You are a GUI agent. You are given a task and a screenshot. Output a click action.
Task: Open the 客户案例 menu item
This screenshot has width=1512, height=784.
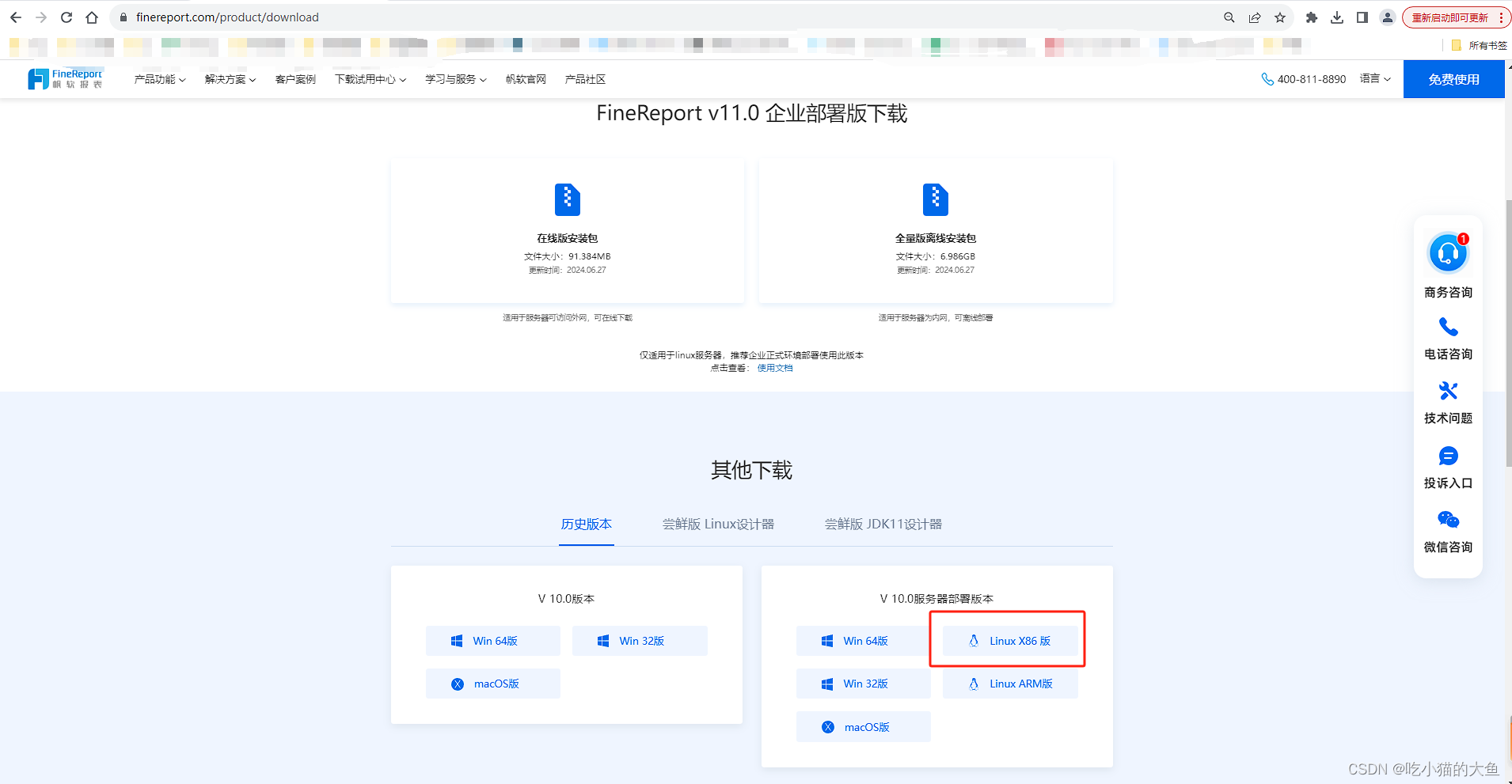click(295, 79)
